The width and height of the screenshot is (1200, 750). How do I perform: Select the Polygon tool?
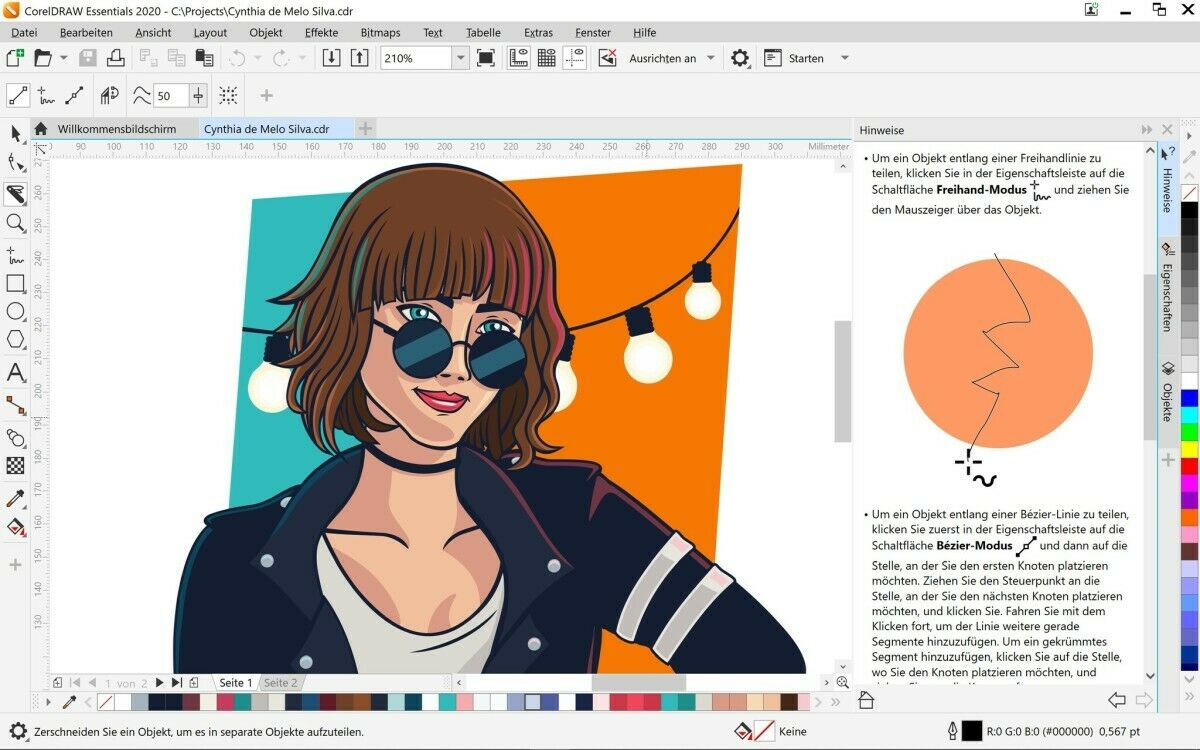(x=15, y=340)
